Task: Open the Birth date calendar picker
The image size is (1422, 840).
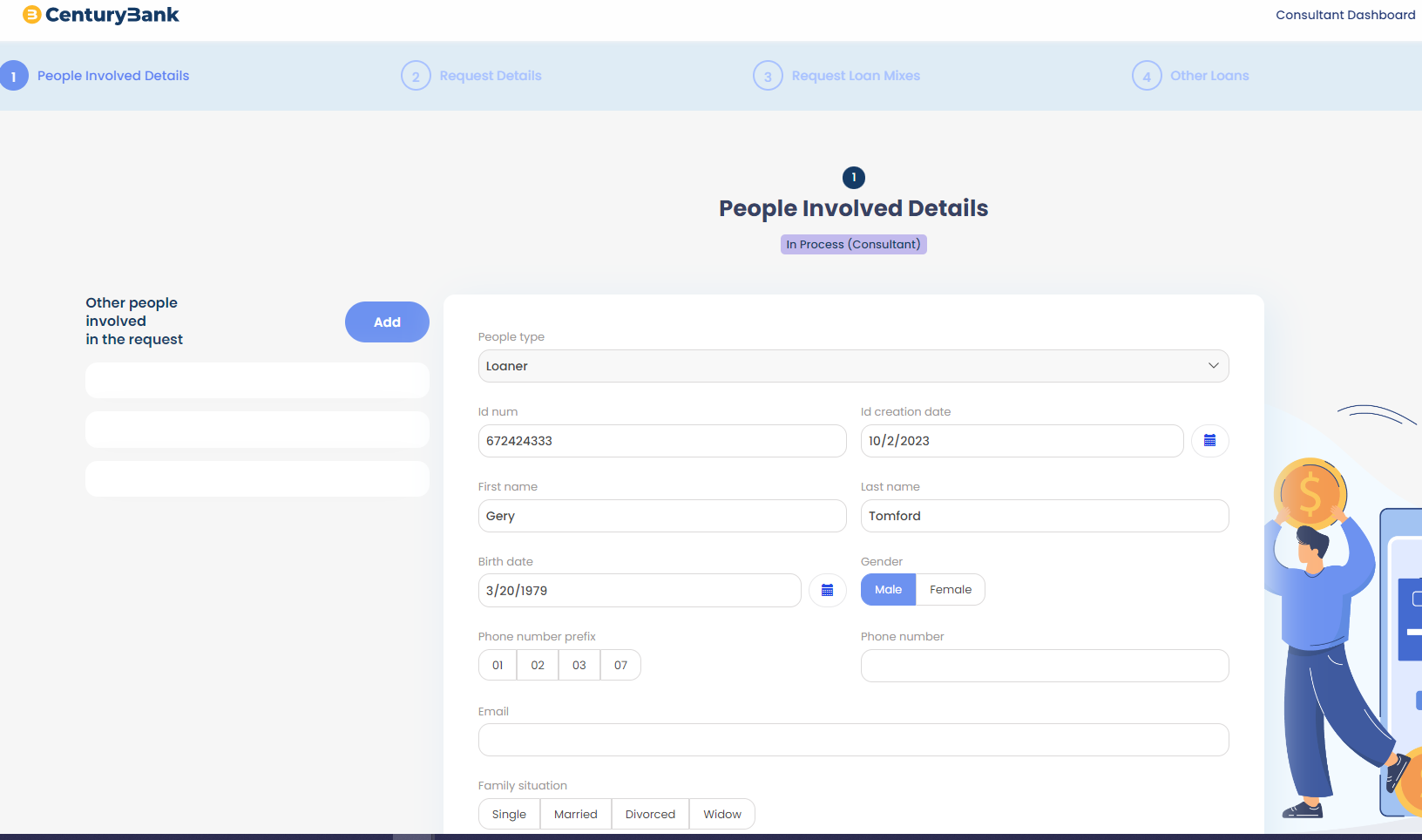Action: click(827, 591)
